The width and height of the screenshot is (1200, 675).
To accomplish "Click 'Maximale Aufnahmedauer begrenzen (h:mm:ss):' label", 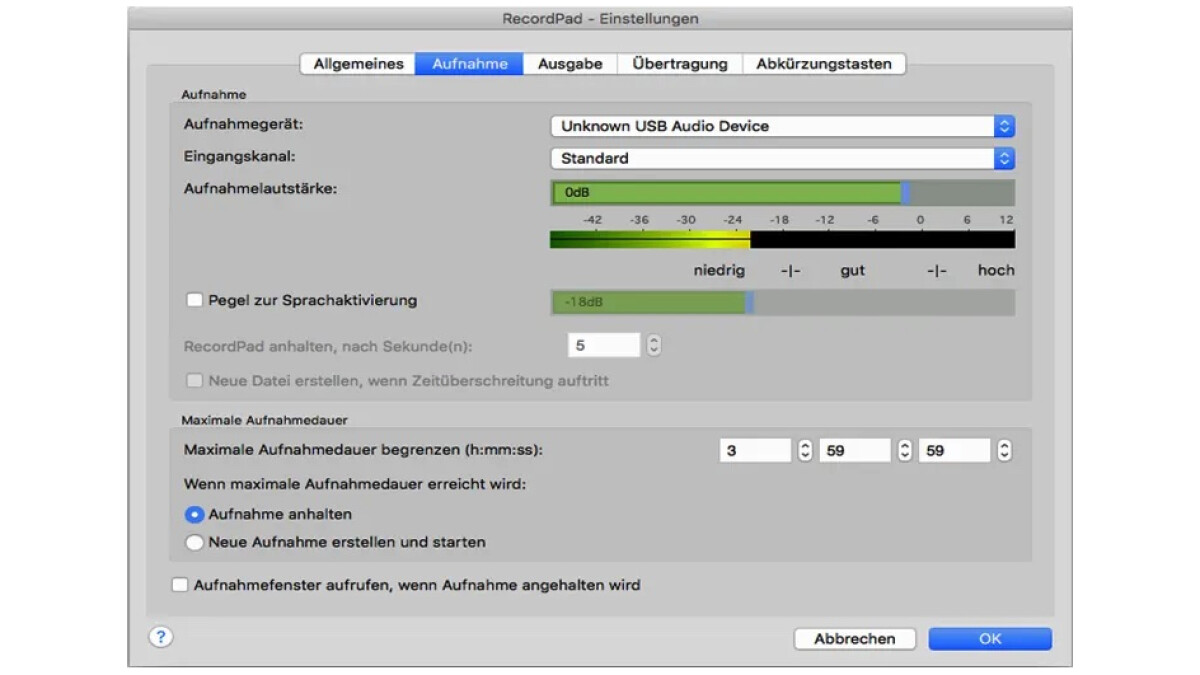I will point(363,451).
